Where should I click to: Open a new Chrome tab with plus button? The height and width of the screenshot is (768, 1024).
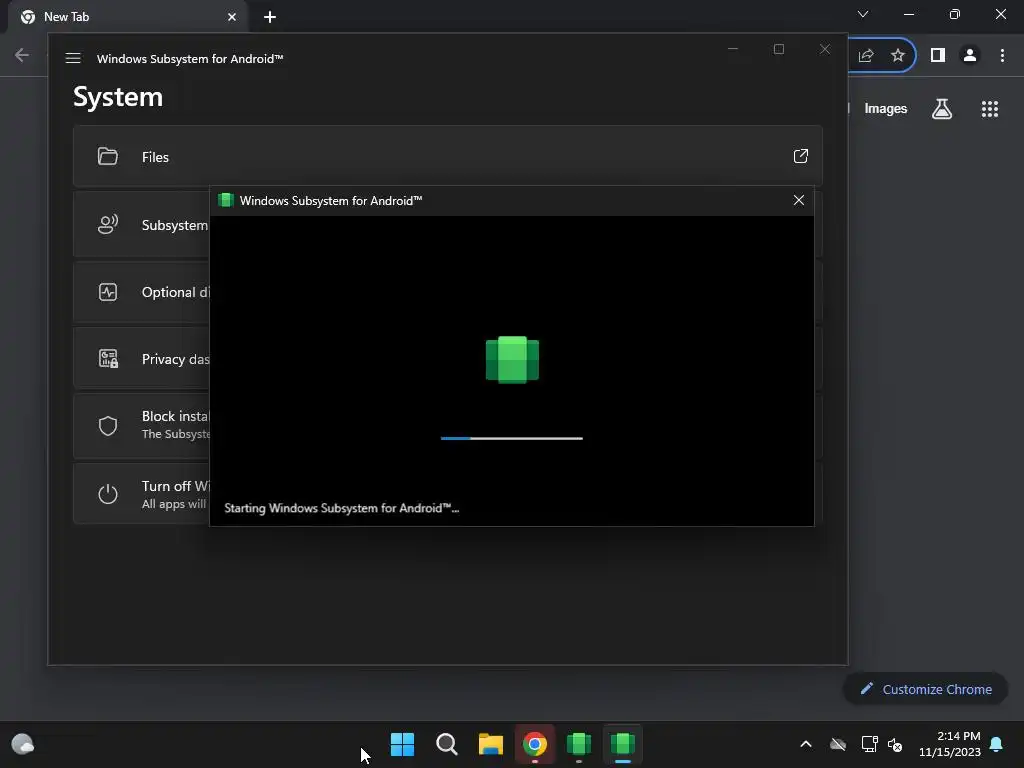[x=270, y=17]
